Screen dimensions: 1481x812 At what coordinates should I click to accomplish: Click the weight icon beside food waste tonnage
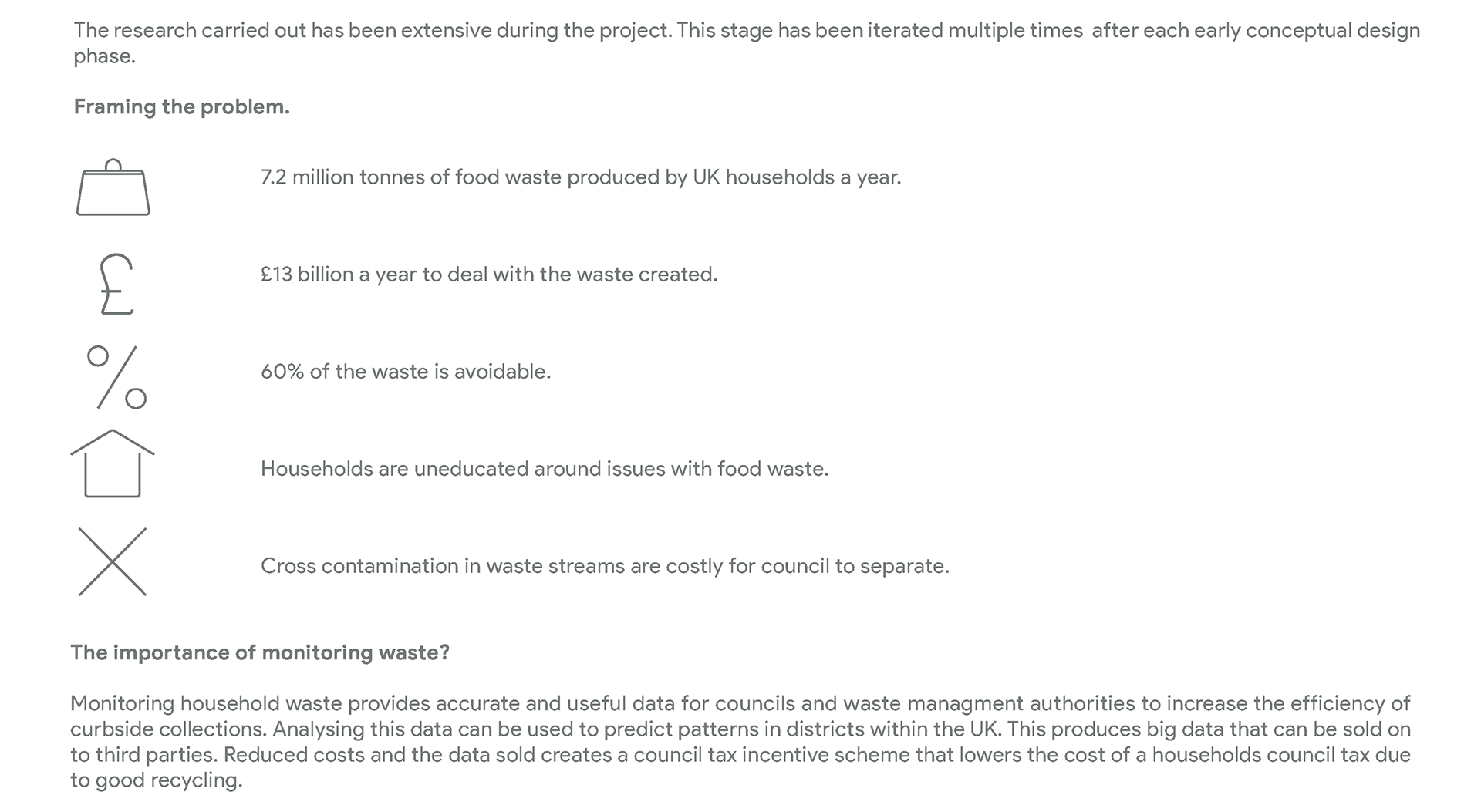(x=113, y=187)
